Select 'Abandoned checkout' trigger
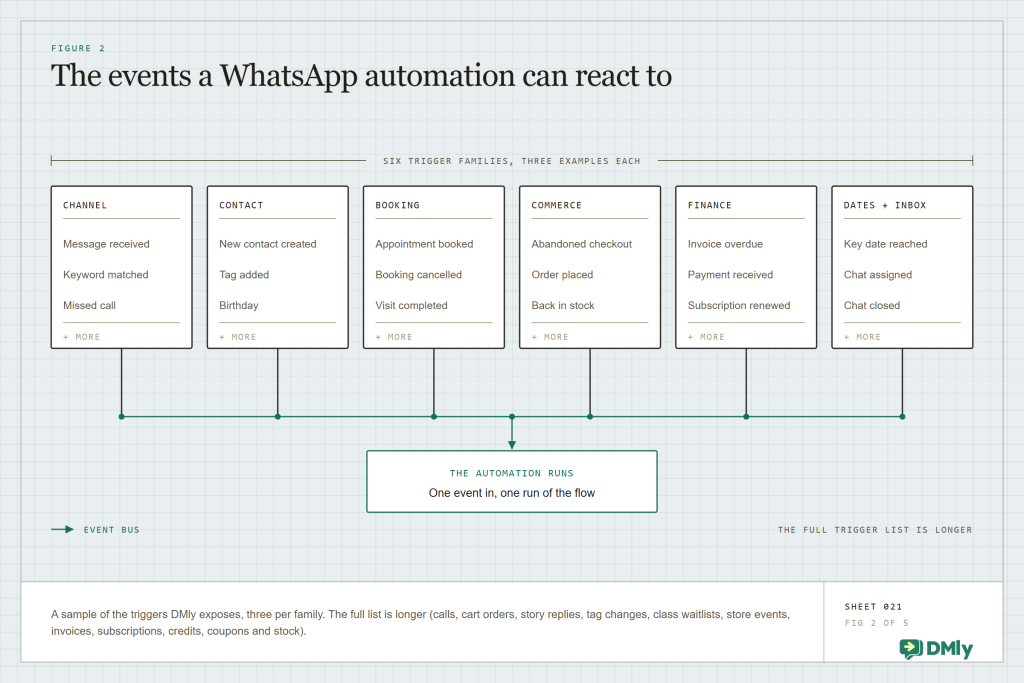Viewport: 1024px width, 683px height. coord(582,244)
